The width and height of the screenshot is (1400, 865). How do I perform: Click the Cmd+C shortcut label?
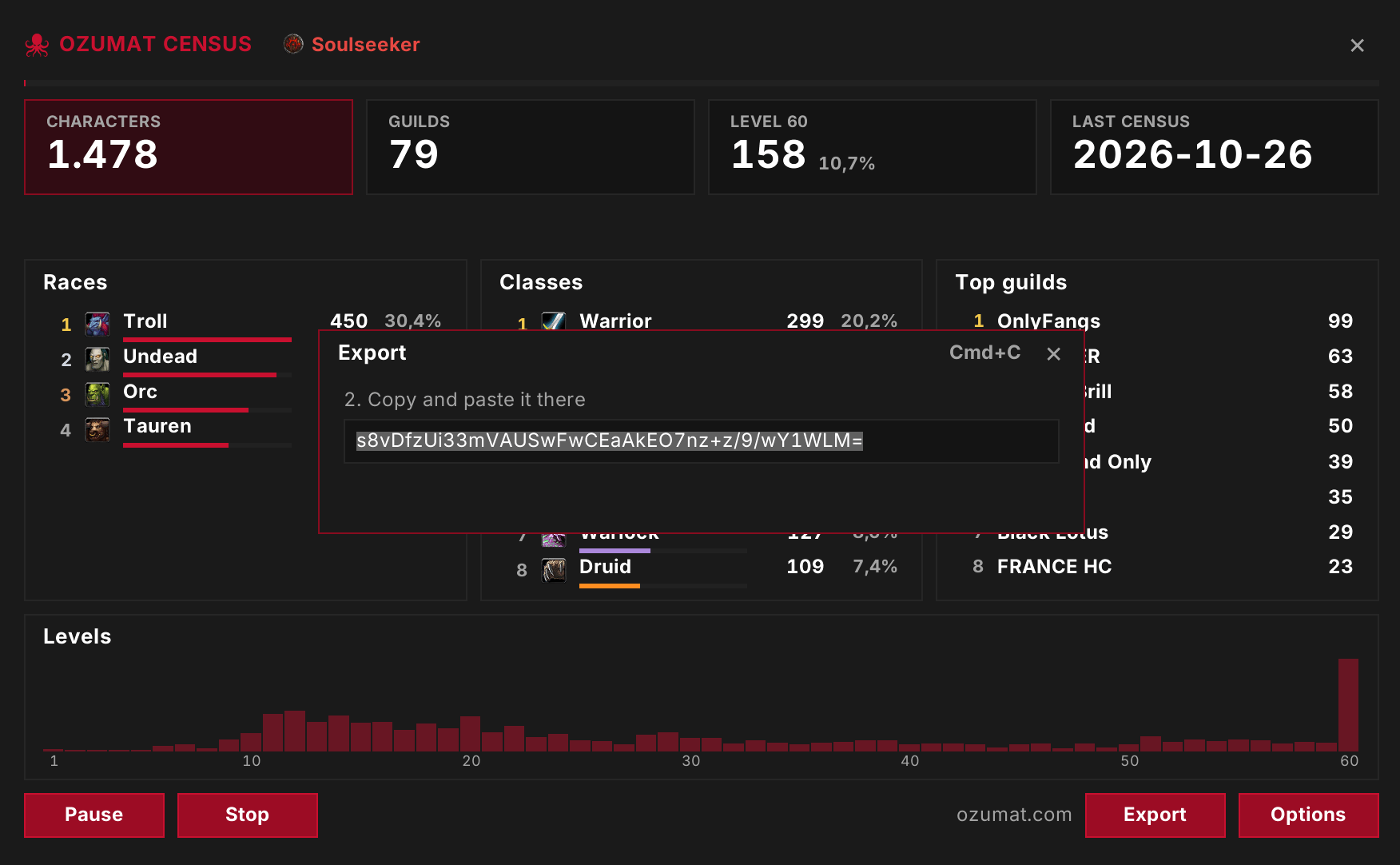(x=984, y=353)
